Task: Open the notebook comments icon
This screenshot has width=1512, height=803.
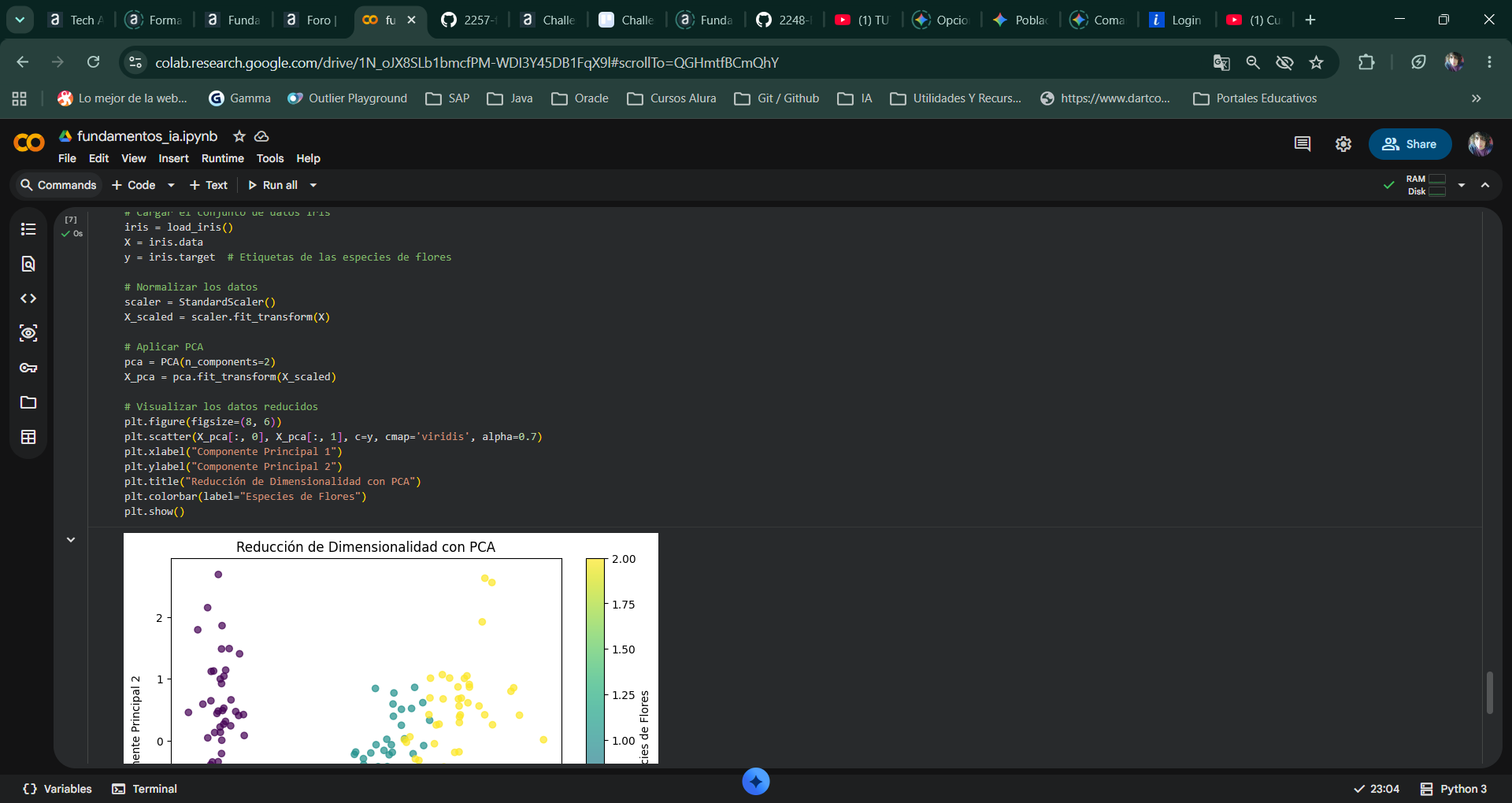Action: [x=1303, y=144]
